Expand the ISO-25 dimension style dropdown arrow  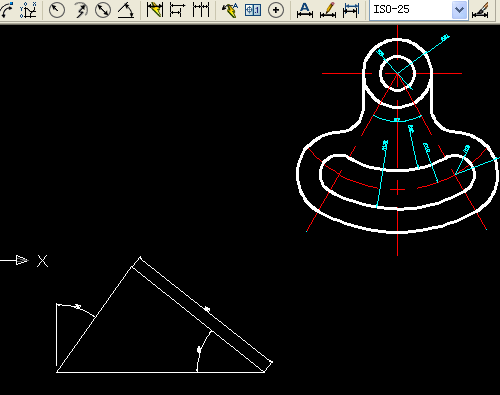[459, 10]
